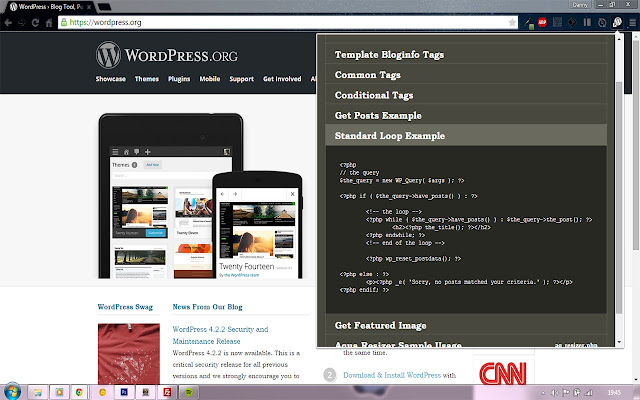This screenshot has height=400, width=640.
Task: Open the WordPress 4.2.2 Security release post
Action: (220, 335)
